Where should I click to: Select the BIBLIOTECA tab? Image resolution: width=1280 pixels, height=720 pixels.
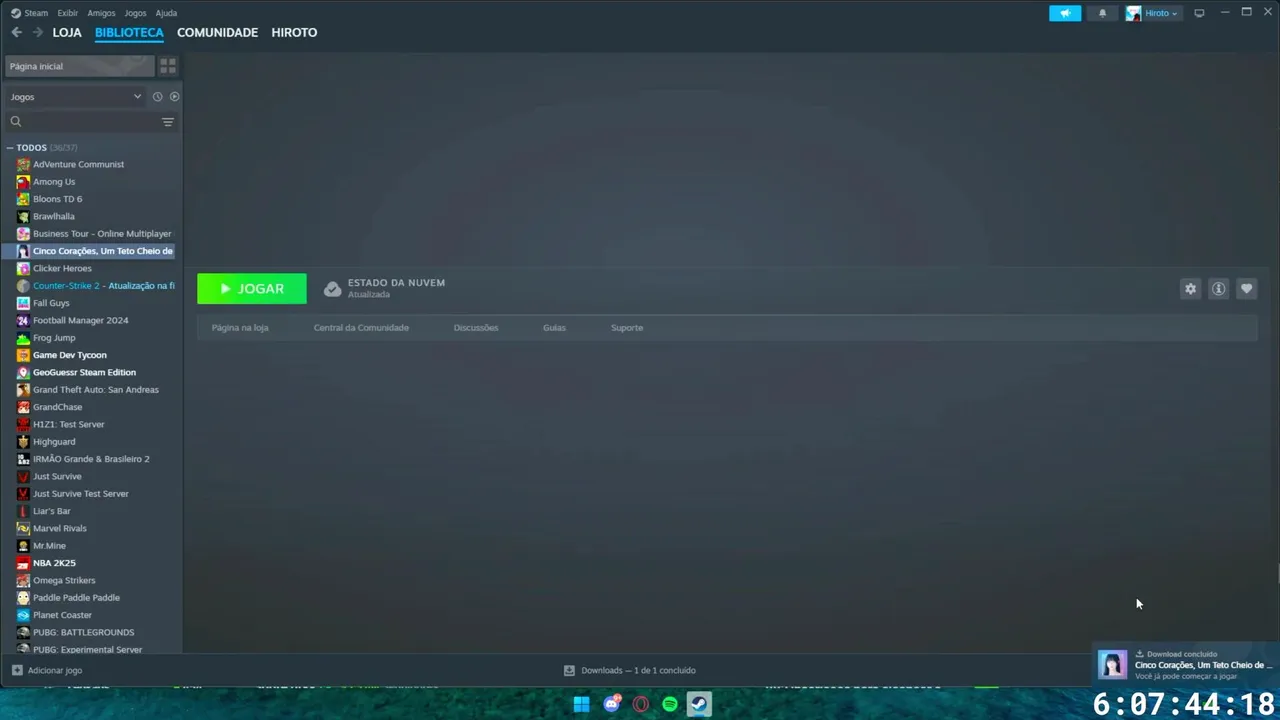point(129,32)
